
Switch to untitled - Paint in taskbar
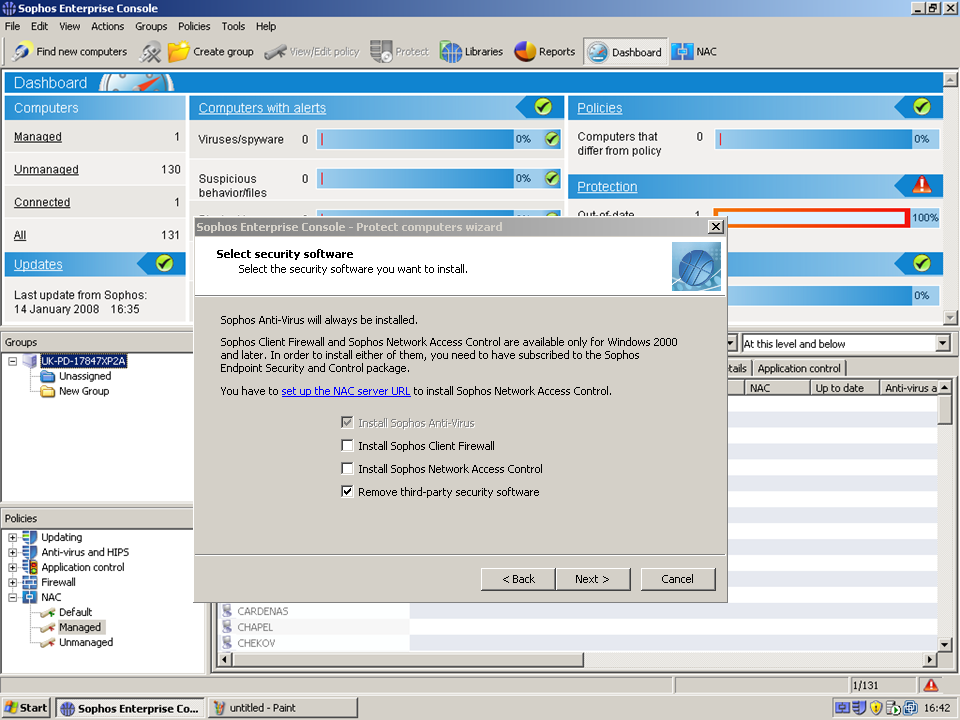click(283, 708)
